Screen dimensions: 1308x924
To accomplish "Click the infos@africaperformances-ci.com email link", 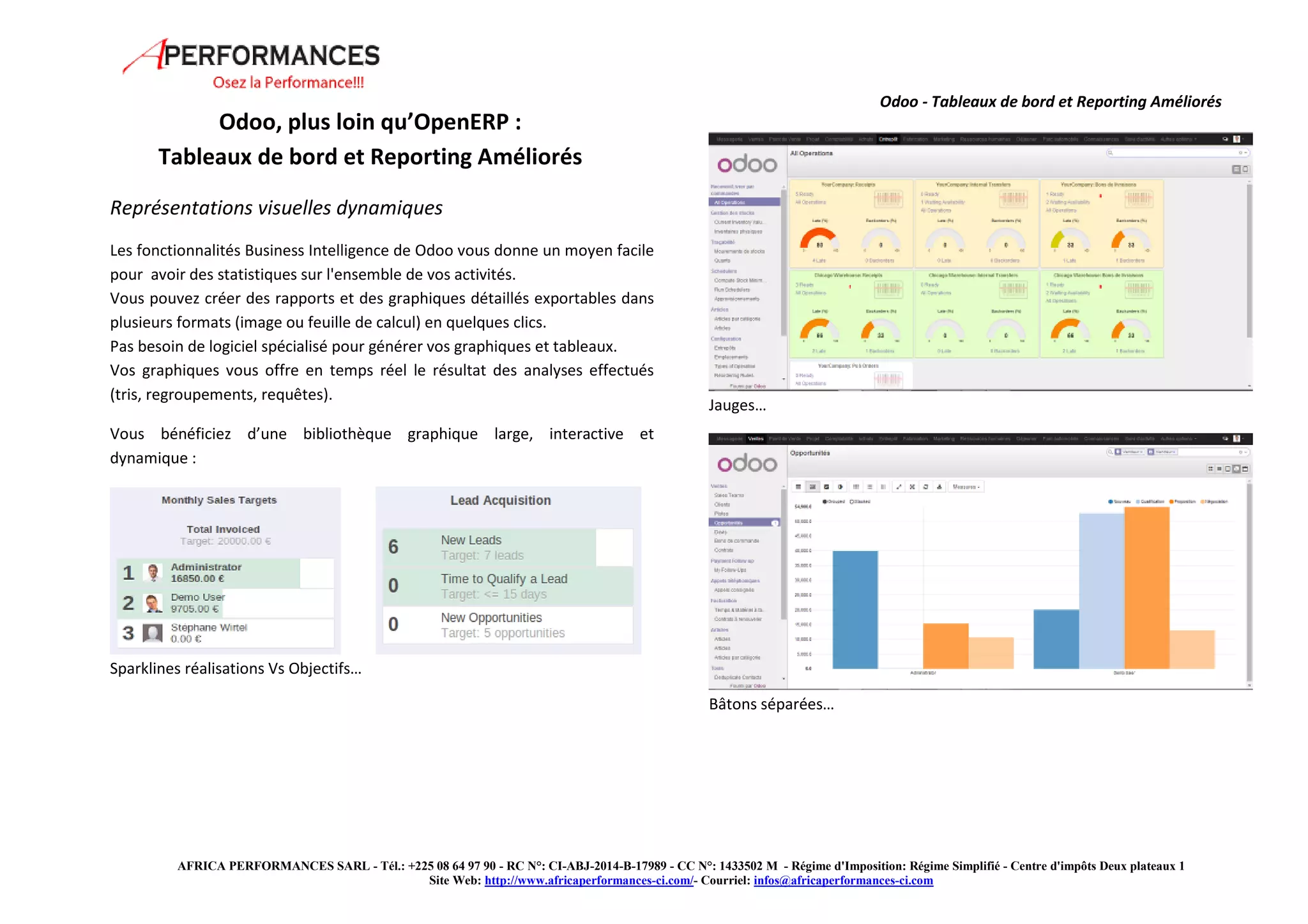I will [x=843, y=881].
